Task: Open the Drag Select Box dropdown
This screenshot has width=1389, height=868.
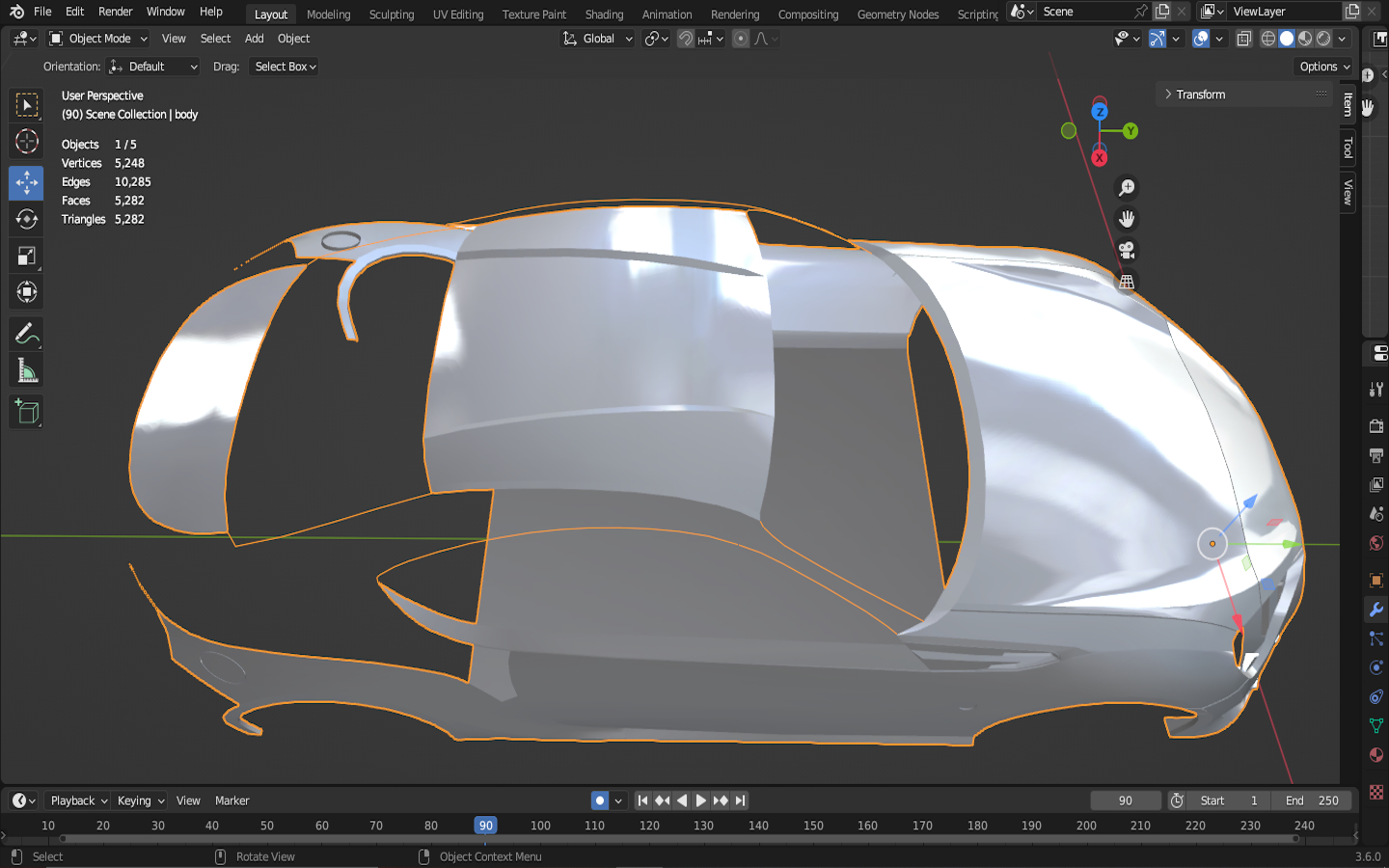Action: click(x=285, y=67)
